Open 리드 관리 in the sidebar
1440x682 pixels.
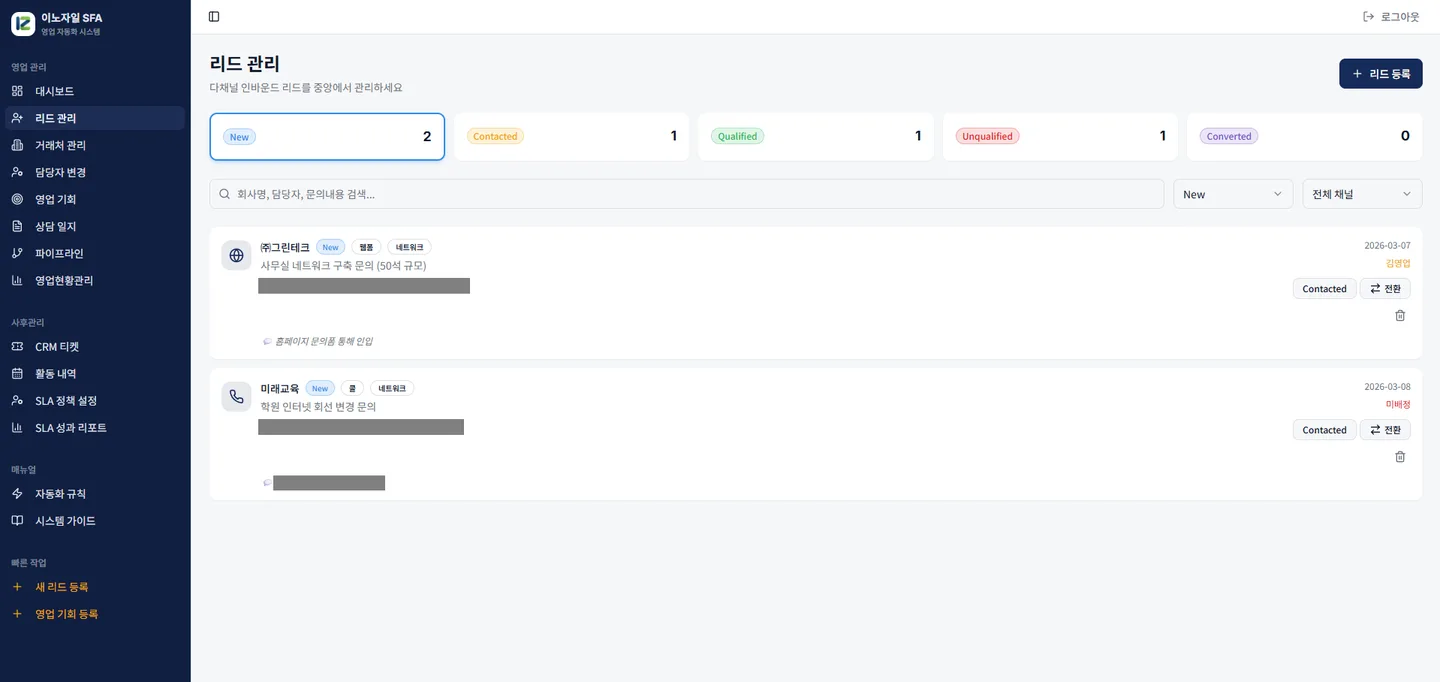[x=95, y=118]
